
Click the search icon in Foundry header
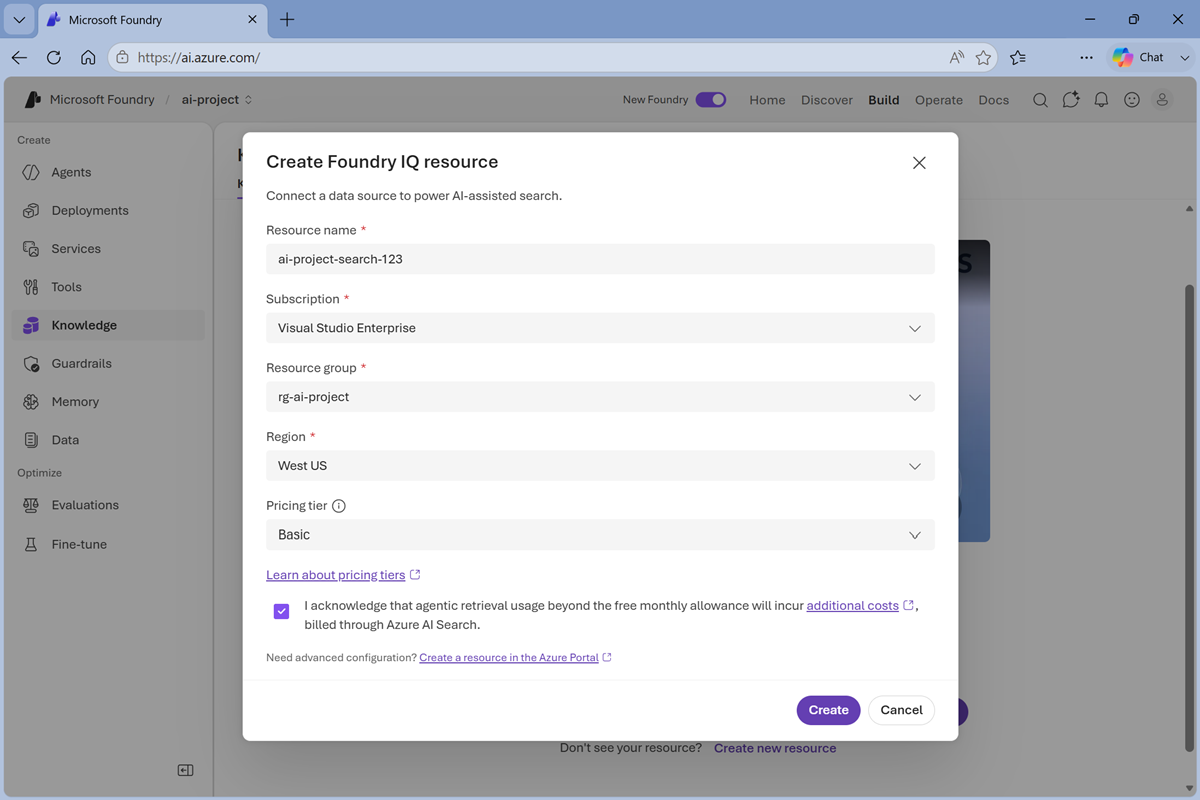(1040, 100)
